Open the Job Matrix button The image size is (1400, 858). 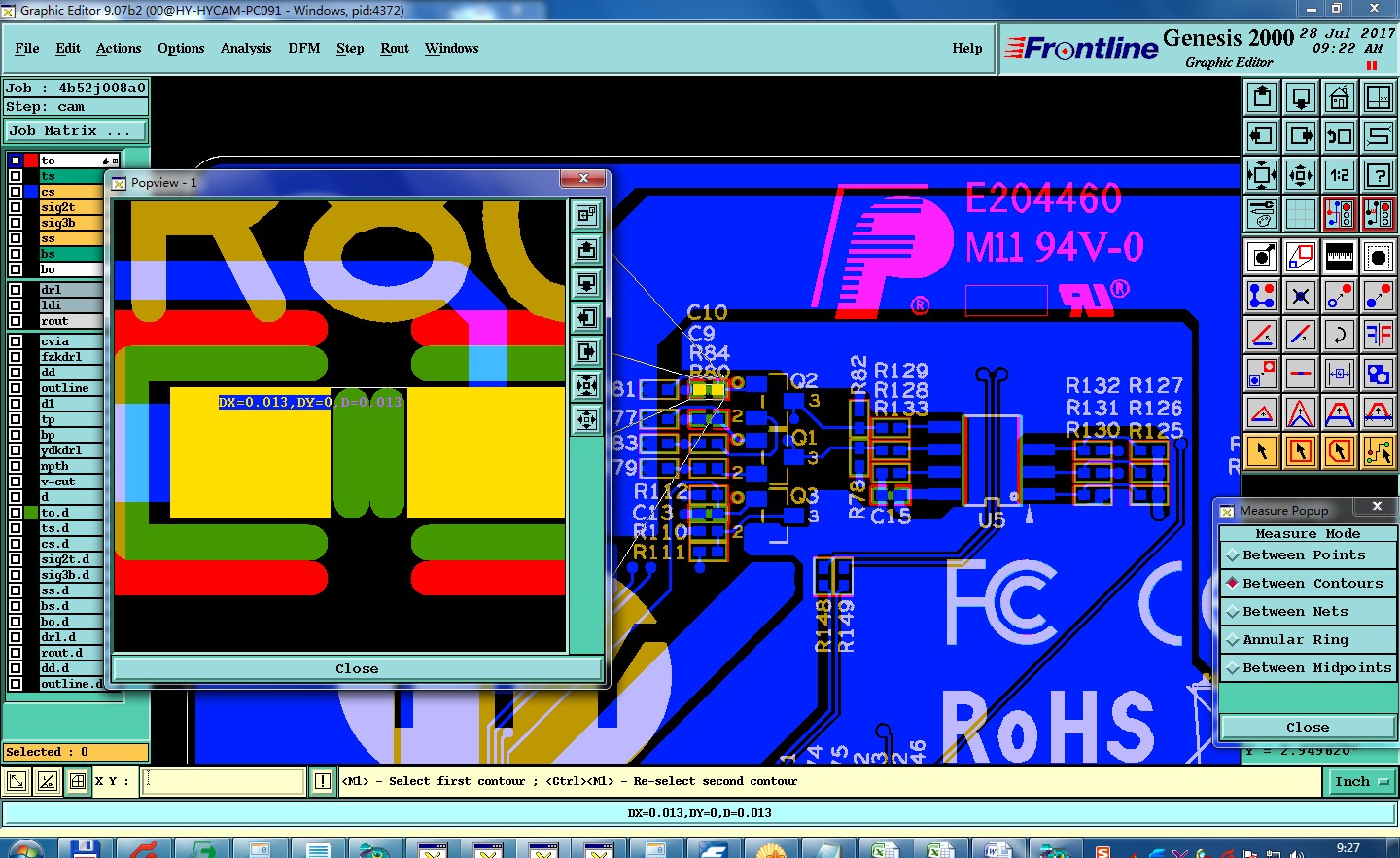coord(76,131)
